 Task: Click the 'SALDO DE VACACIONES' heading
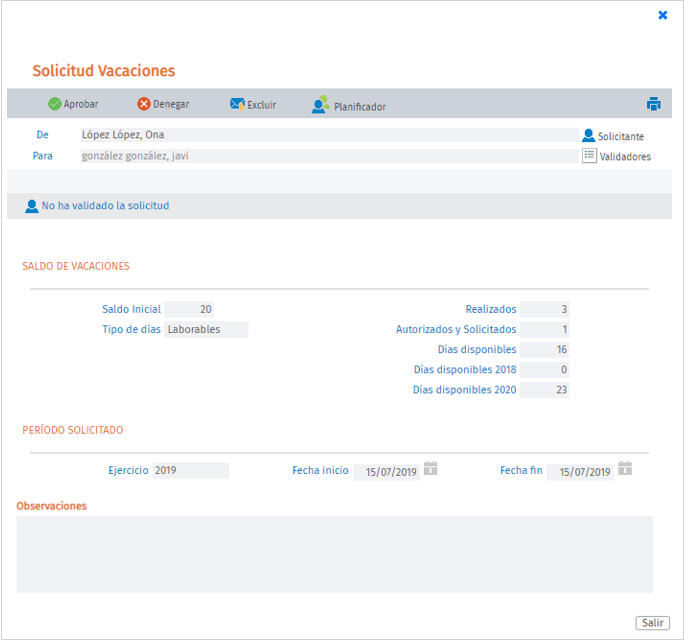click(76, 266)
